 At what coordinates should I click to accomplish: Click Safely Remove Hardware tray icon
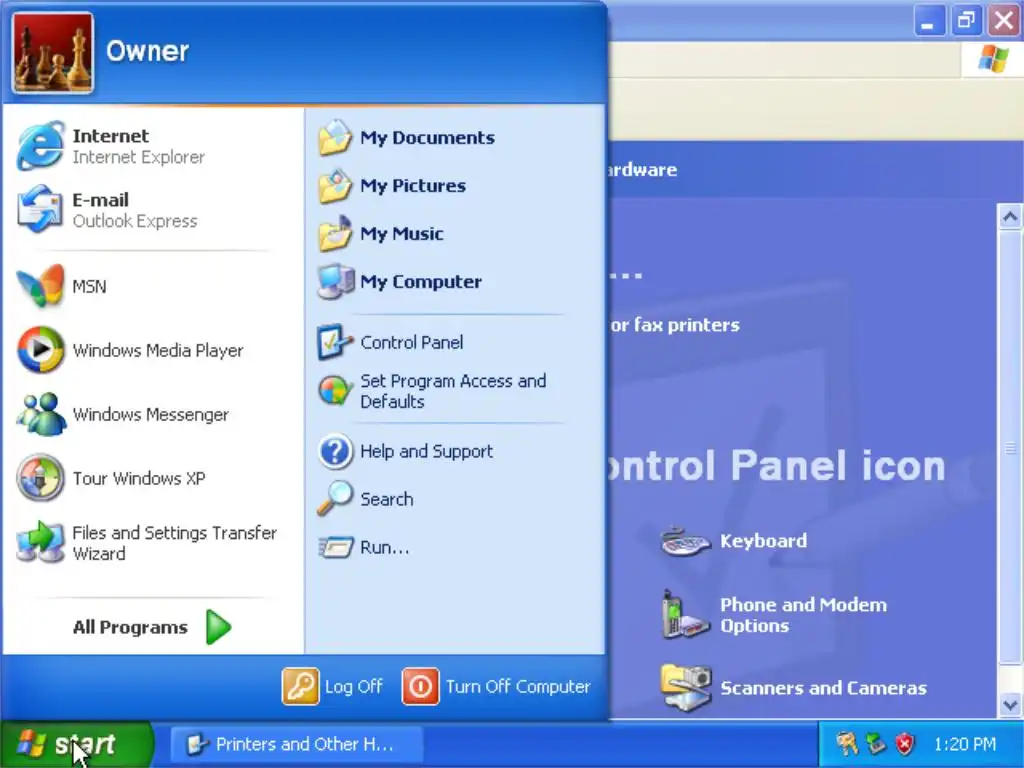(876, 743)
